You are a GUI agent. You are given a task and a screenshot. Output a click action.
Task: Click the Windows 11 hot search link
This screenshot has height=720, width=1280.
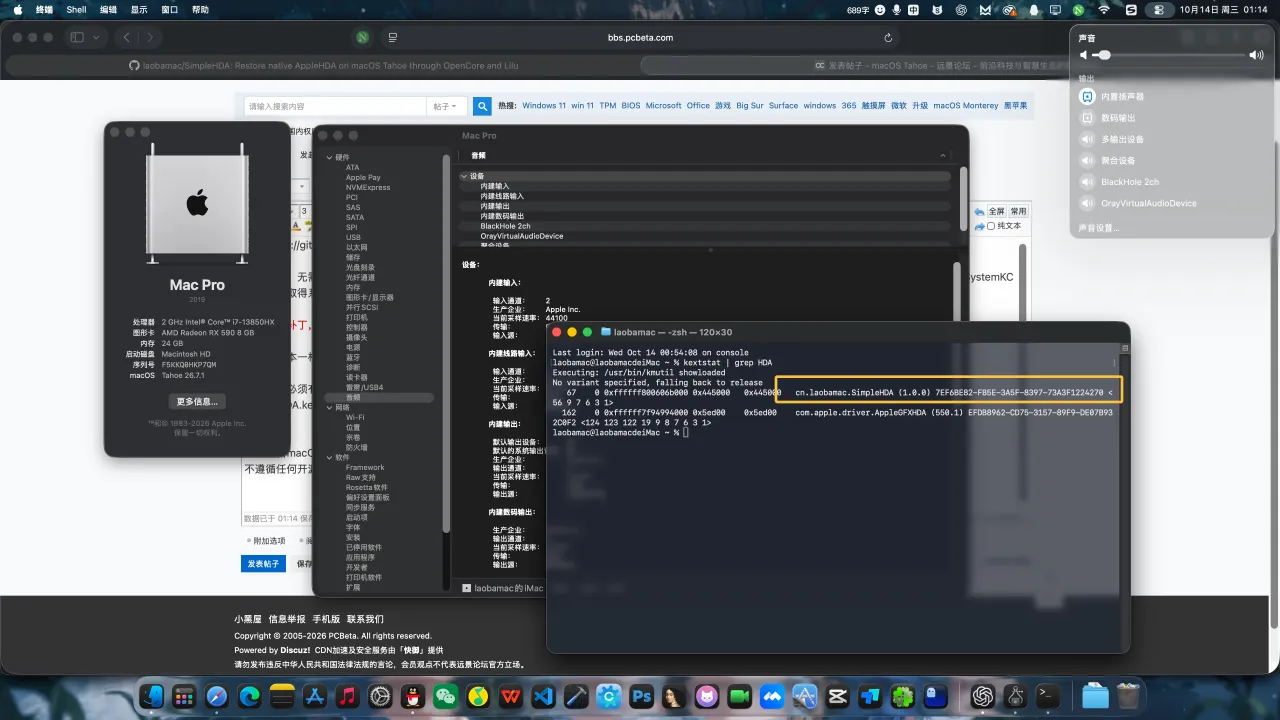(x=544, y=106)
